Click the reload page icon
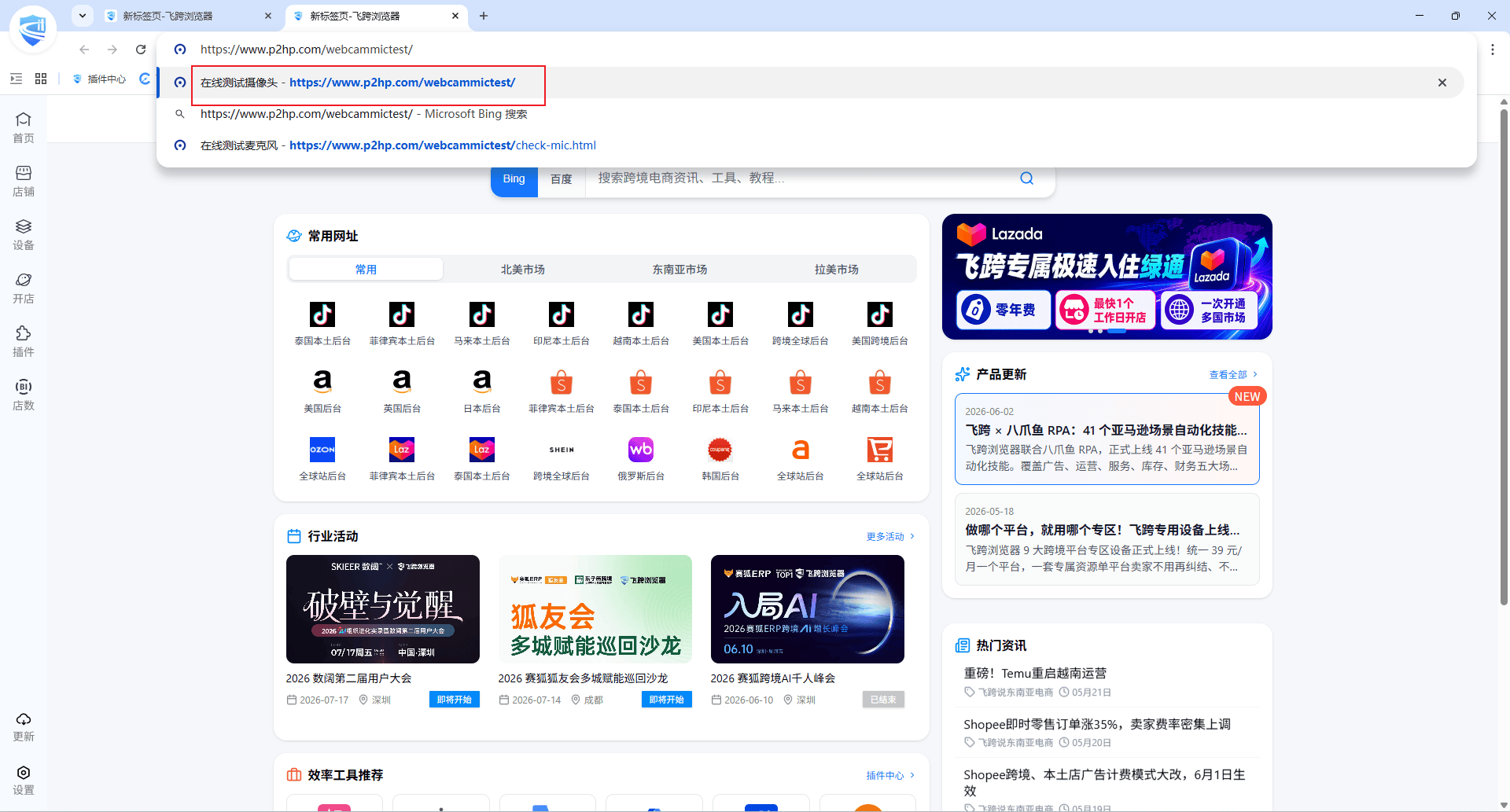This screenshot has width=1510, height=812. 141,50
